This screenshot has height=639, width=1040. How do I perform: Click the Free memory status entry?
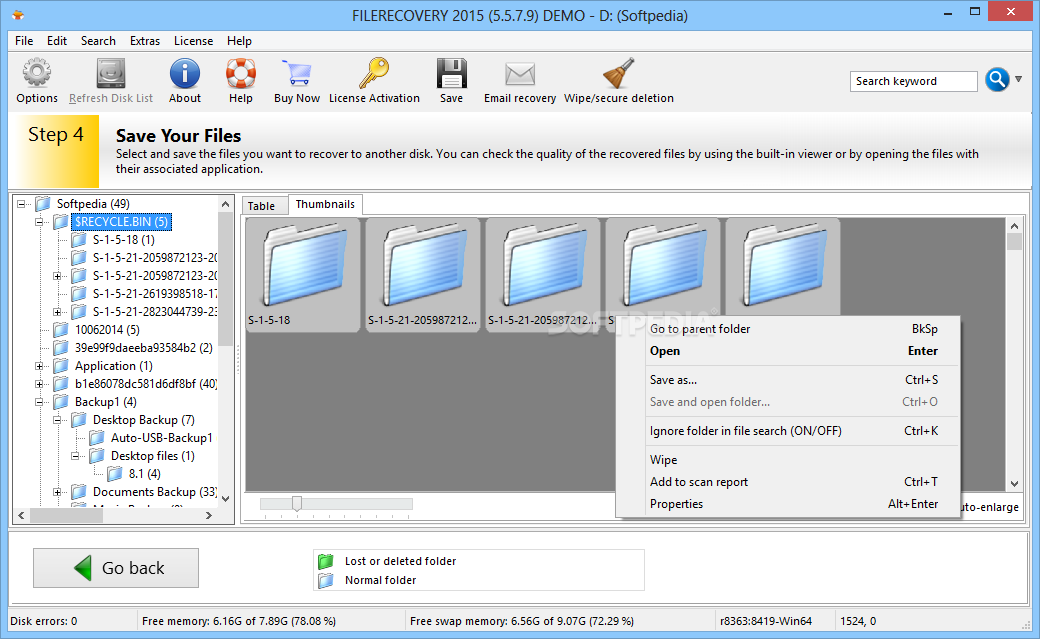coord(239,621)
